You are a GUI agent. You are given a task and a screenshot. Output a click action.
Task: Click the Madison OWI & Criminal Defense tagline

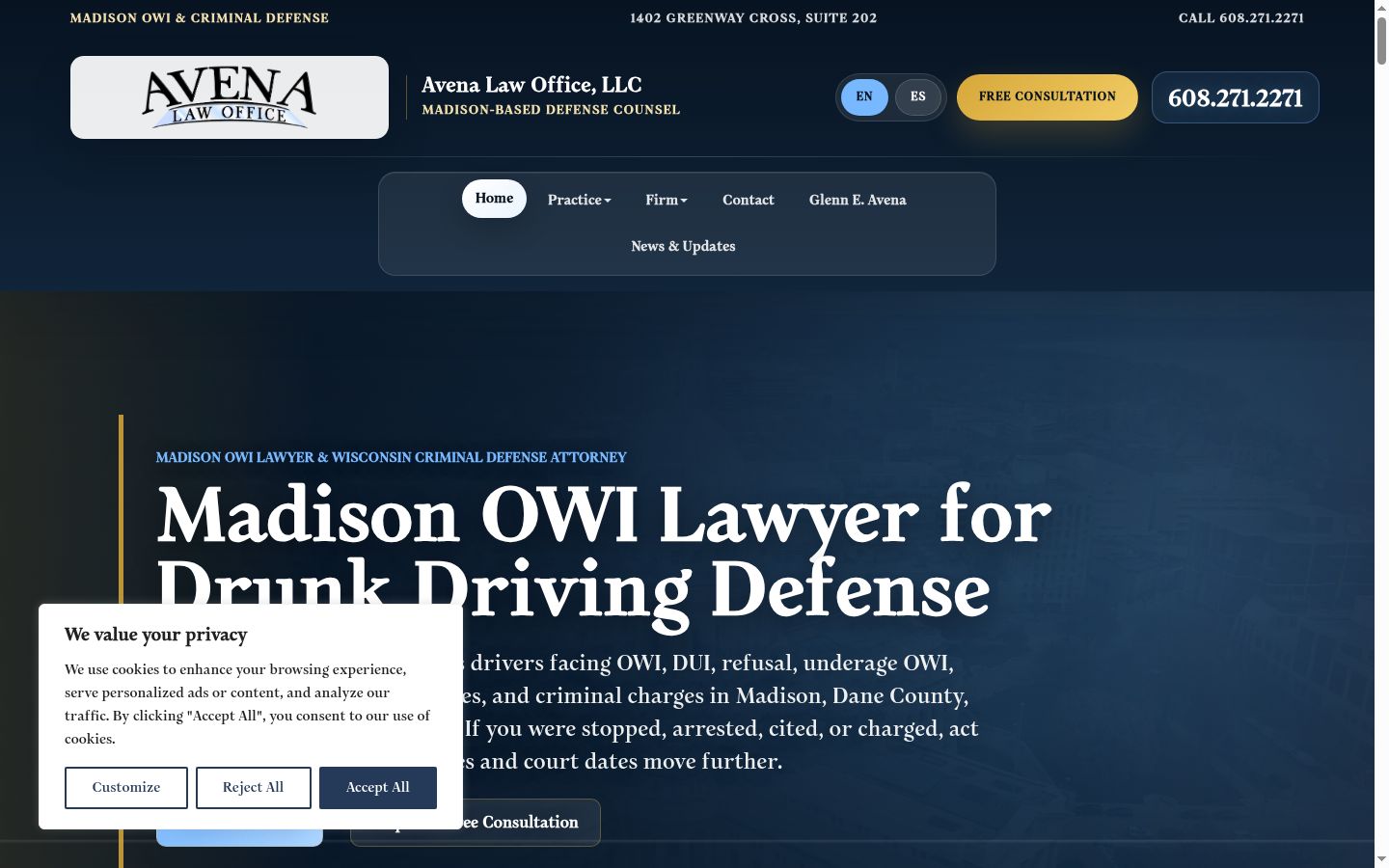point(200,18)
